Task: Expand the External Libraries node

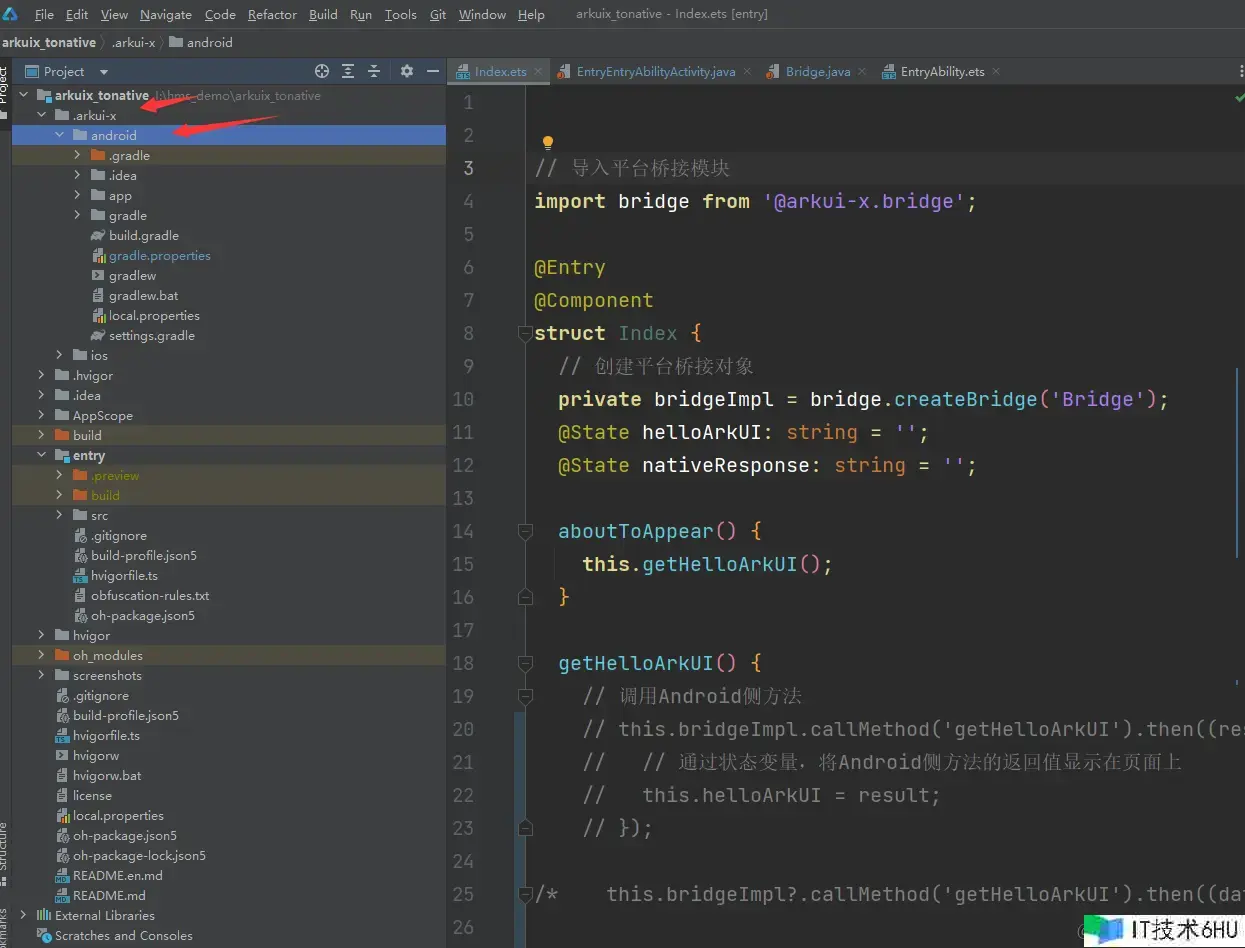Action: [23, 915]
